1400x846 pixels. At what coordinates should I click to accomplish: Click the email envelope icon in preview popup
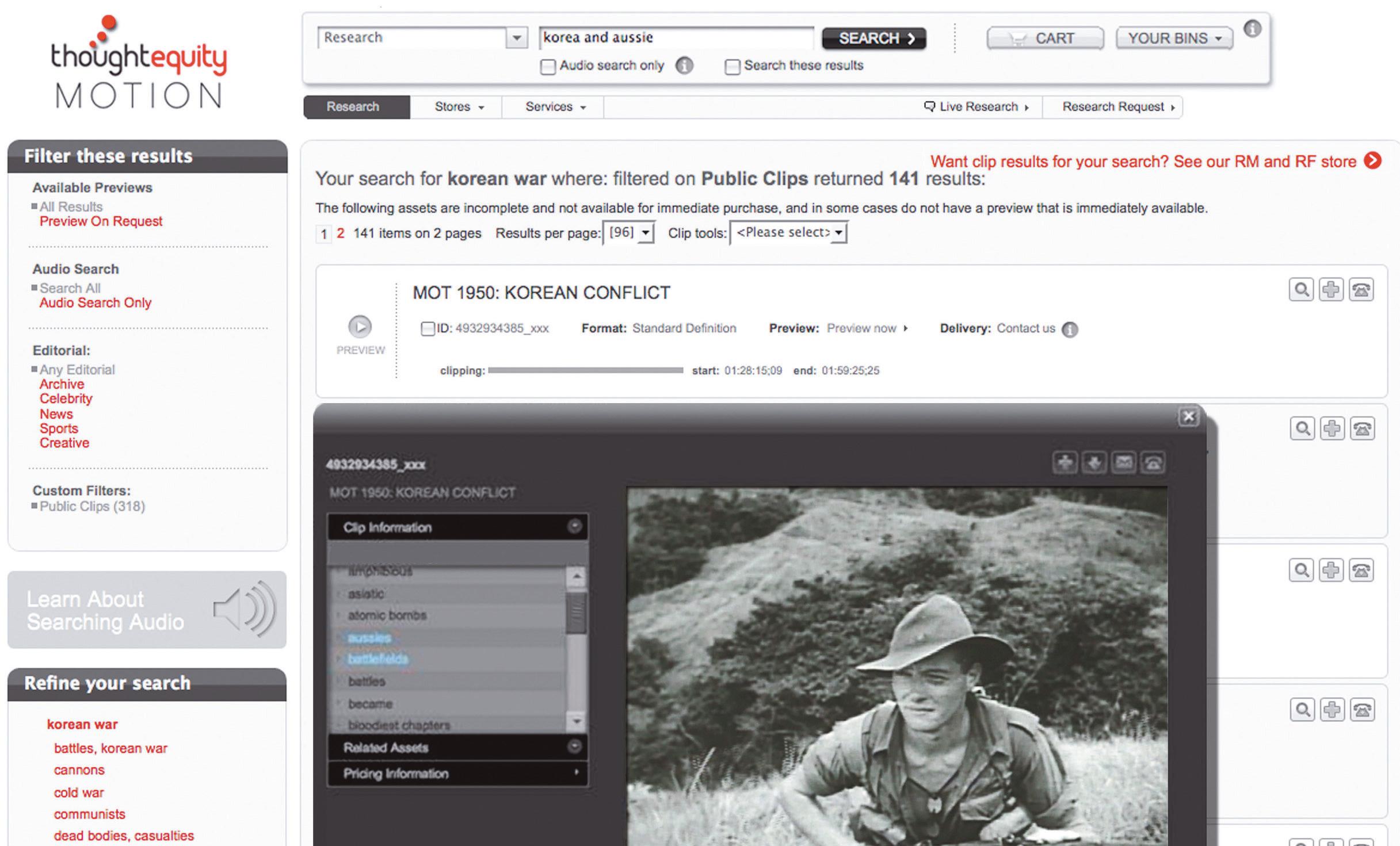click(1124, 462)
